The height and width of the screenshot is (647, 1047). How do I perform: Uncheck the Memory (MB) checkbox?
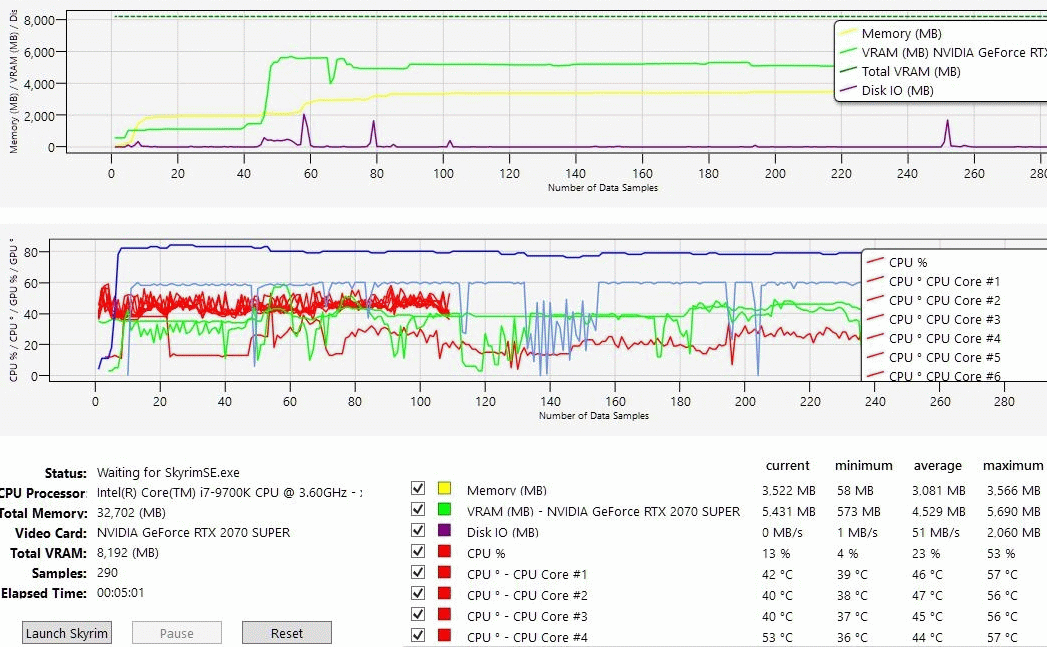[419, 490]
